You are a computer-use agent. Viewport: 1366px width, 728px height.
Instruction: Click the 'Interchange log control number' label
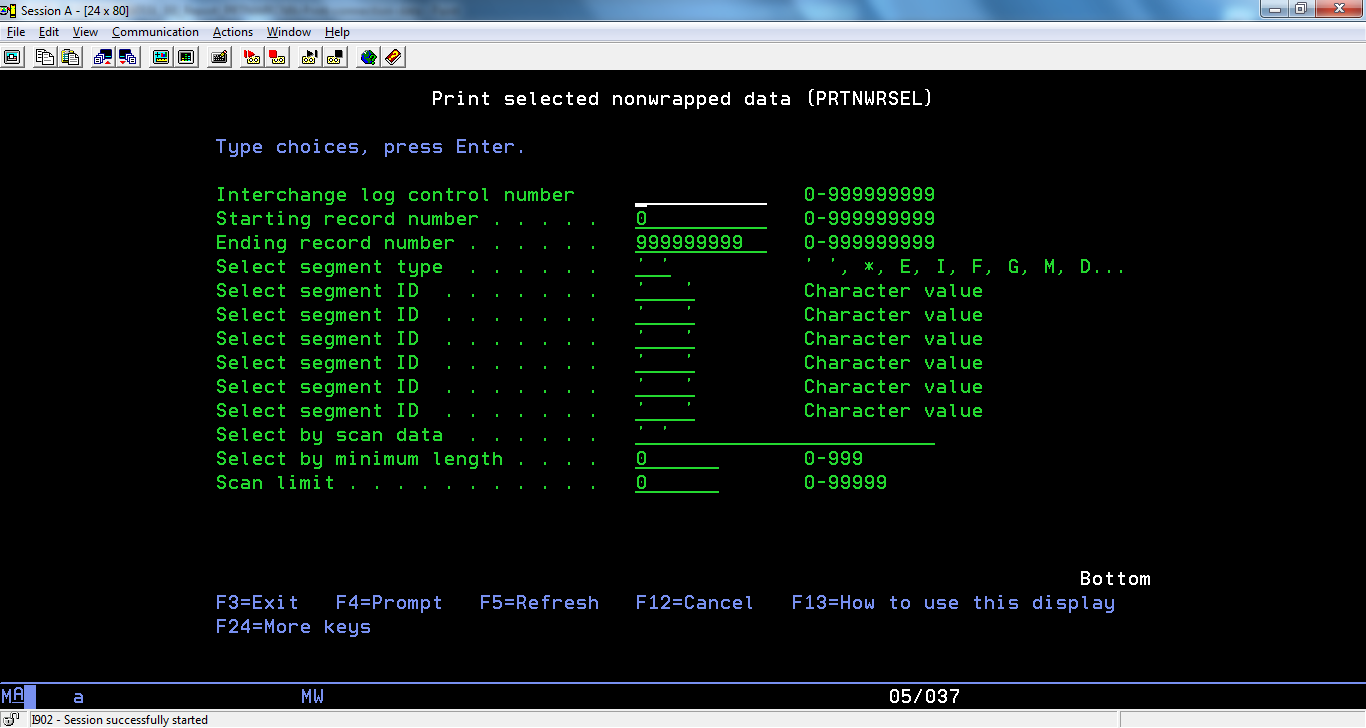[x=395, y=195]
